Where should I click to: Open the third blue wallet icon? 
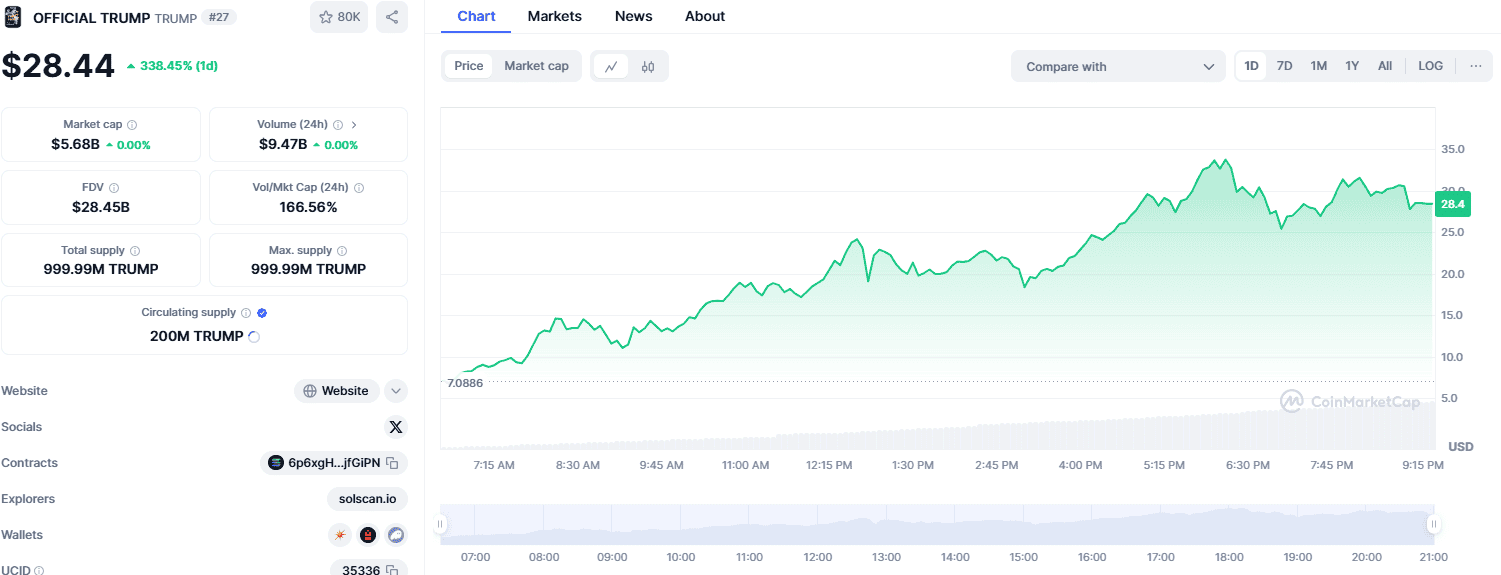396,535
